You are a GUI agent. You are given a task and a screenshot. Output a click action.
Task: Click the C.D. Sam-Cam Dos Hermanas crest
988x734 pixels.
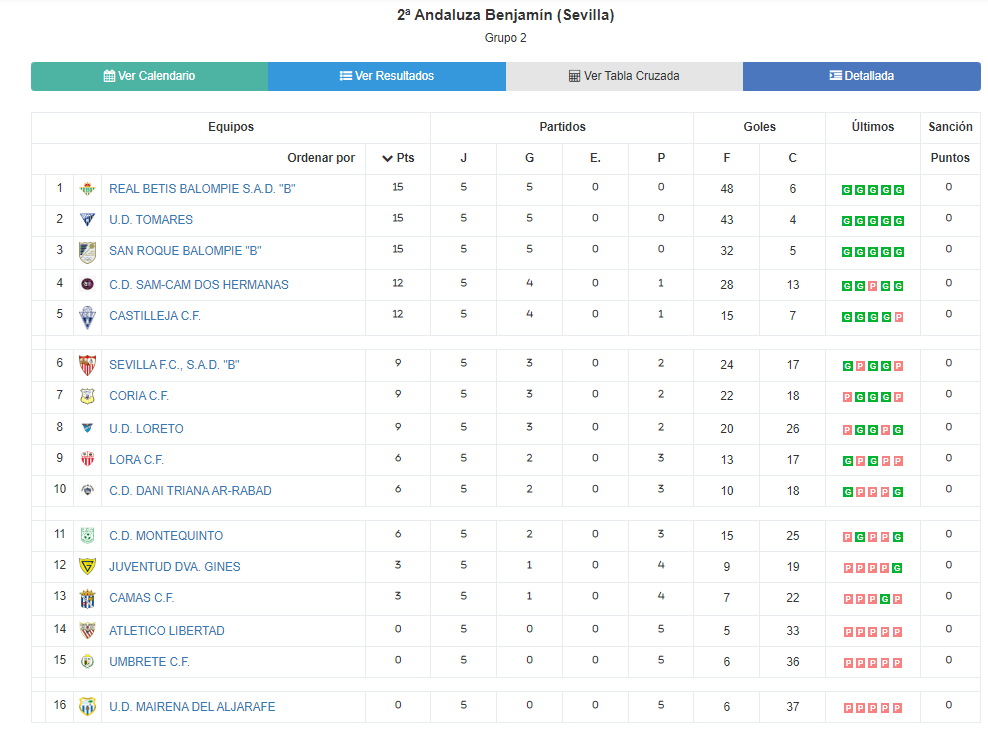tap(88, 284)
